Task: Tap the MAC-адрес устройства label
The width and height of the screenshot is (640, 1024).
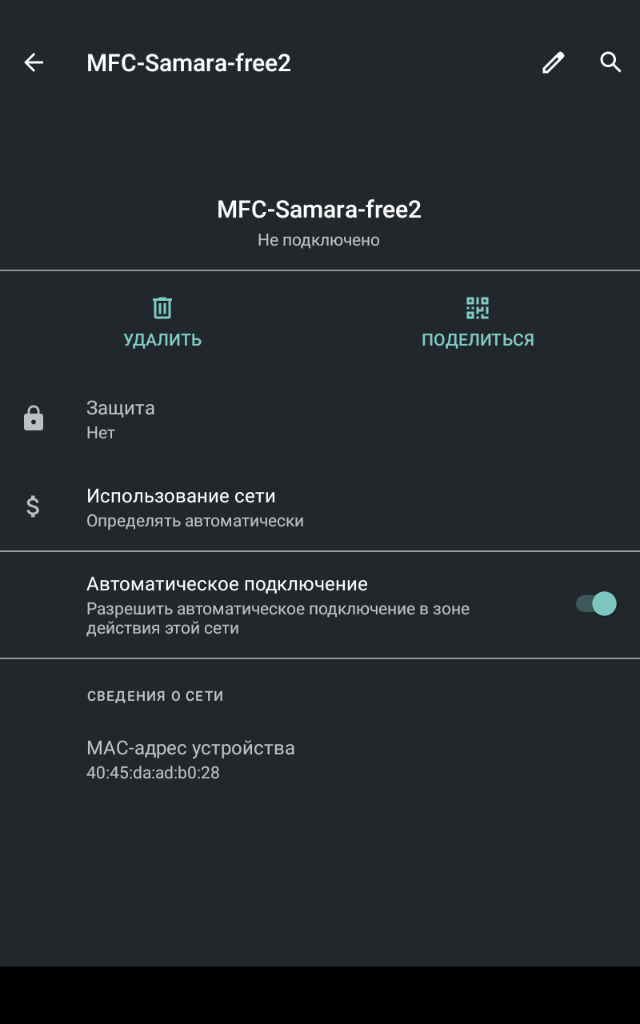Action: tap(191, 748)
